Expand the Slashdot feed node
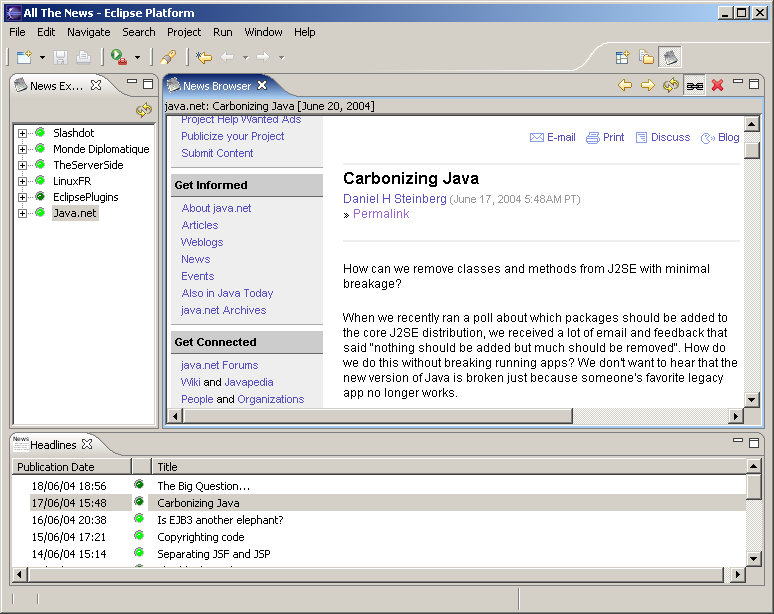The width and height of the screenshot is (774, 614). click(x=22, y=133)
